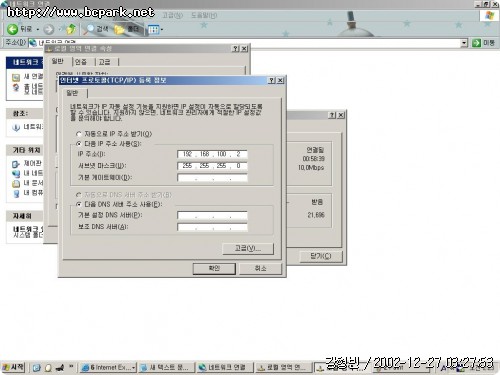Viewport: 500px width, 375px height.
Task: Click Internet Explorer quick launch icon
Action: (x=37, y=368)
